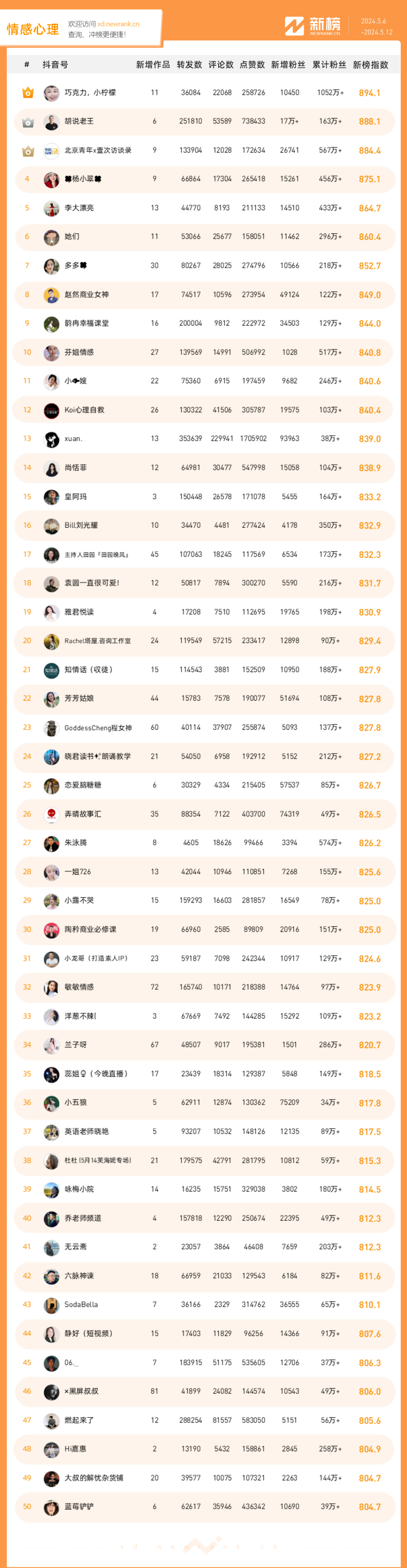
Task: Open account name 赵然商业女神
Action: coord(86,295)
